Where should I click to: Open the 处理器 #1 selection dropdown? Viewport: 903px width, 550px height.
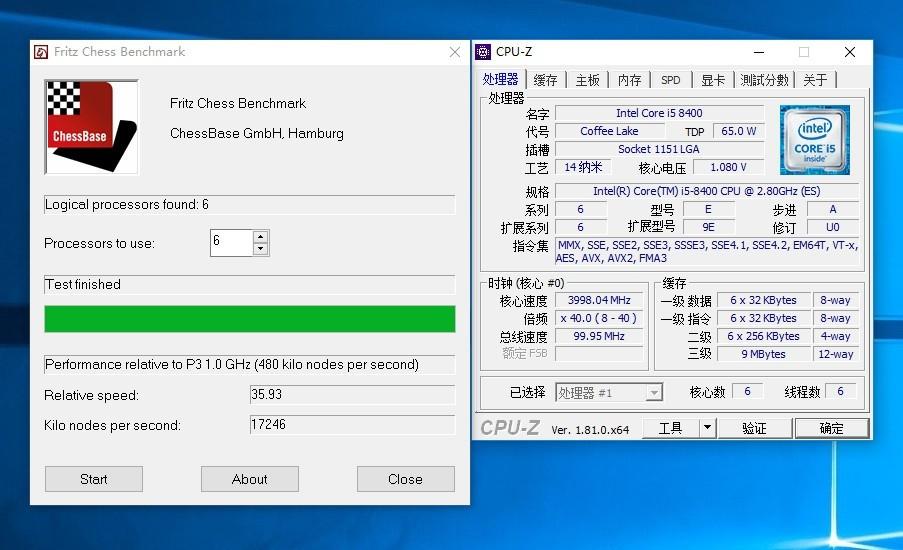[x=609, y=393]
